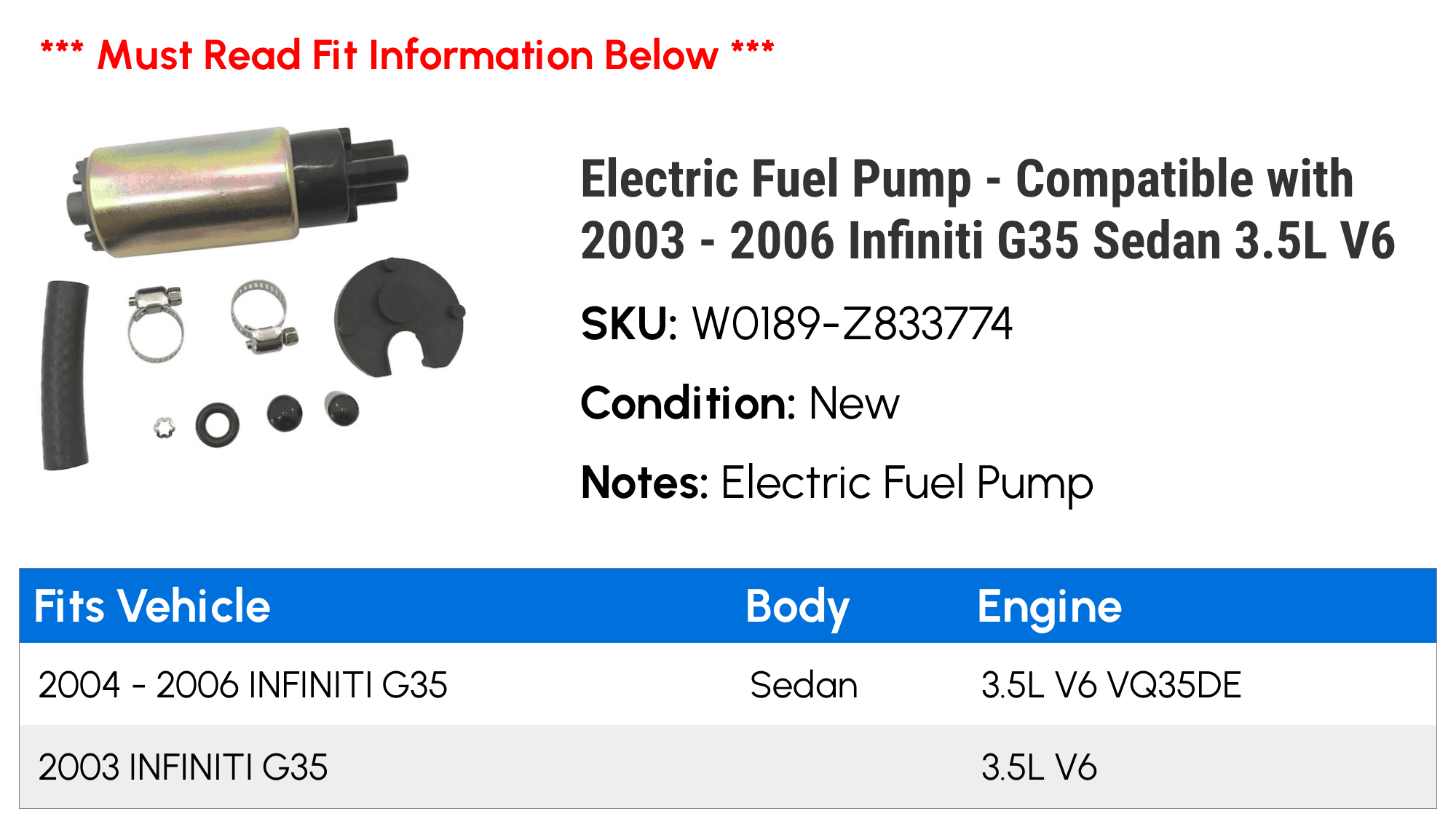
Task: Click the black rubber hose image
Action: 66,375
